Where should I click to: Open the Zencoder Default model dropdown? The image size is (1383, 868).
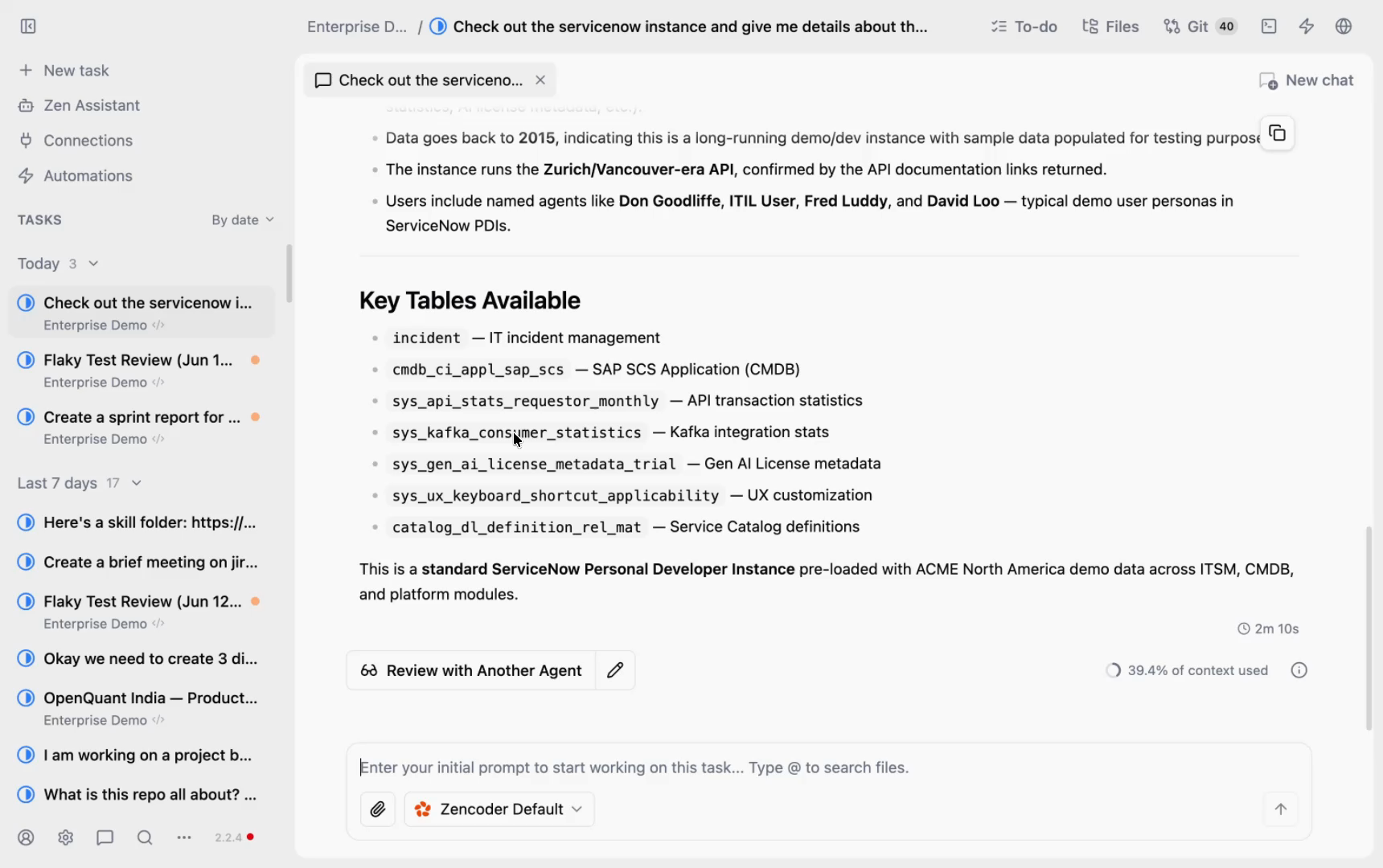(499, 809)
